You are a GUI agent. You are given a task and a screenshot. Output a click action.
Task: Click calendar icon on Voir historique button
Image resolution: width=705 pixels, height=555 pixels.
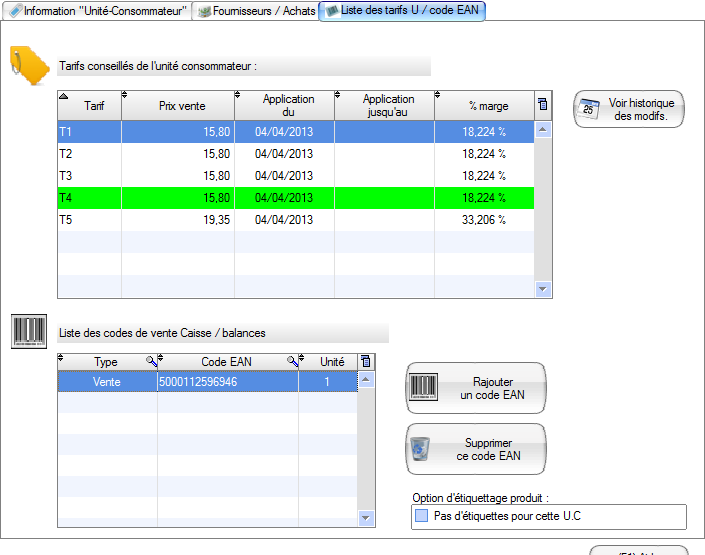(x=590, y=109)
